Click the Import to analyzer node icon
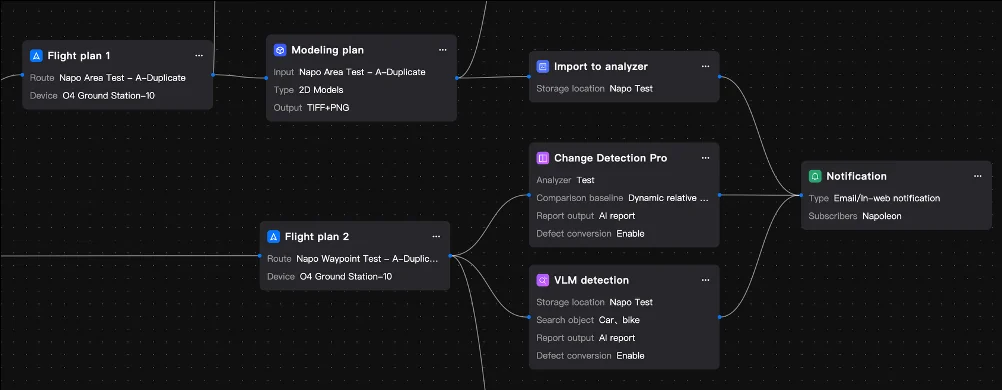 click(543, 66)
